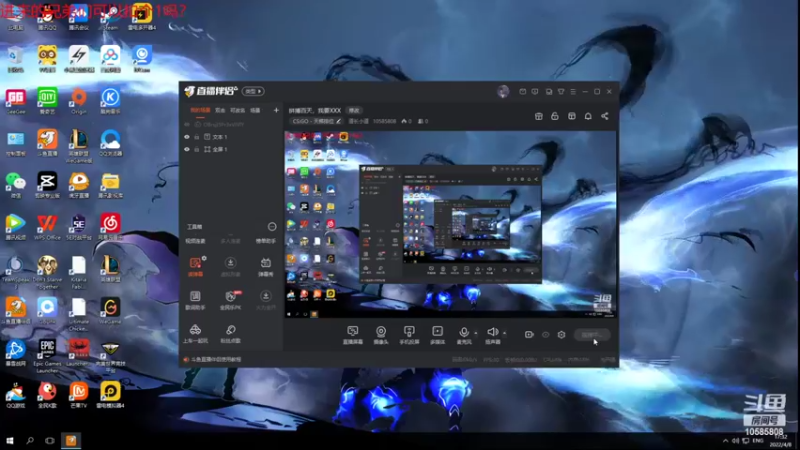Open the 视频连麦 toolbox tab
800x450 pixels.
pyautogui.click(x=195, y=241)
